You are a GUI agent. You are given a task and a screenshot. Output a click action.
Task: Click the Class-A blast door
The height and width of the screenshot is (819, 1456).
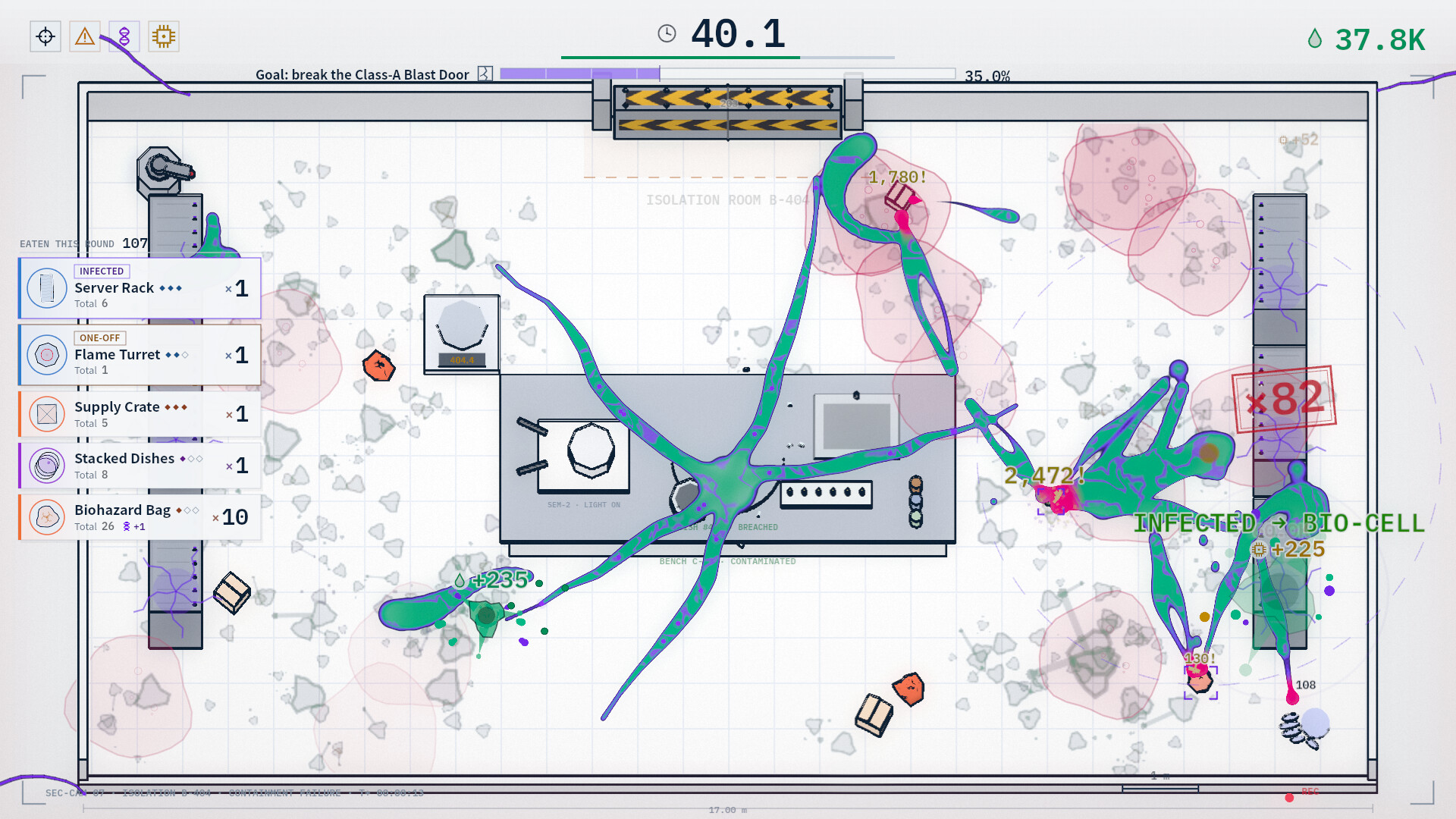pos(728,111)
